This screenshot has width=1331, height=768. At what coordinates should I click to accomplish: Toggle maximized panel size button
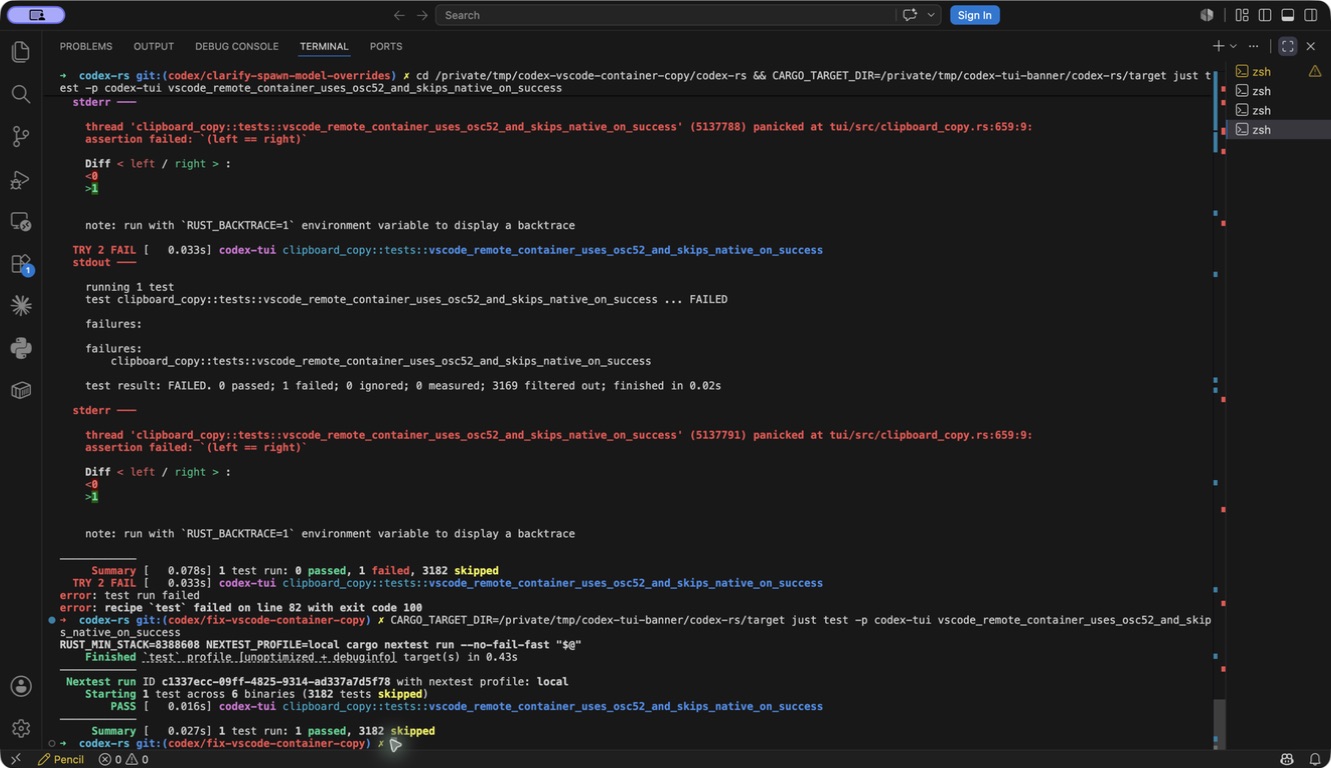pyautogui.click(x=1288, y=46)
